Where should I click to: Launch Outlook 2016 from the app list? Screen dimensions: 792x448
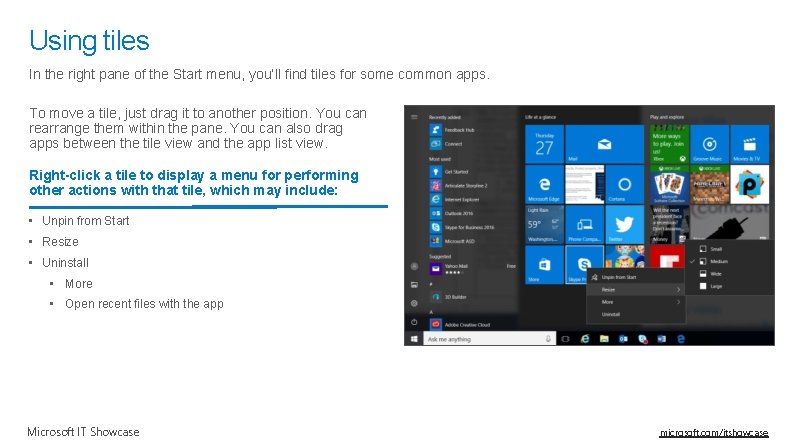click(452, 213)
